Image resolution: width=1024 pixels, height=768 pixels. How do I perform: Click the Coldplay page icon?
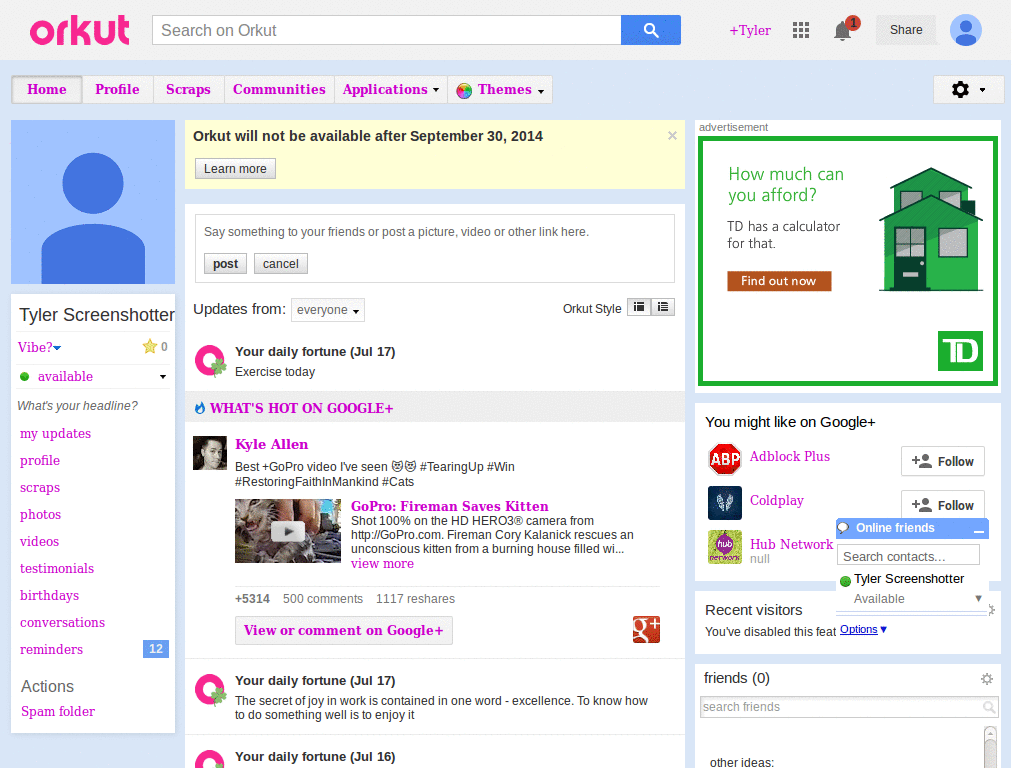(725, 503)
